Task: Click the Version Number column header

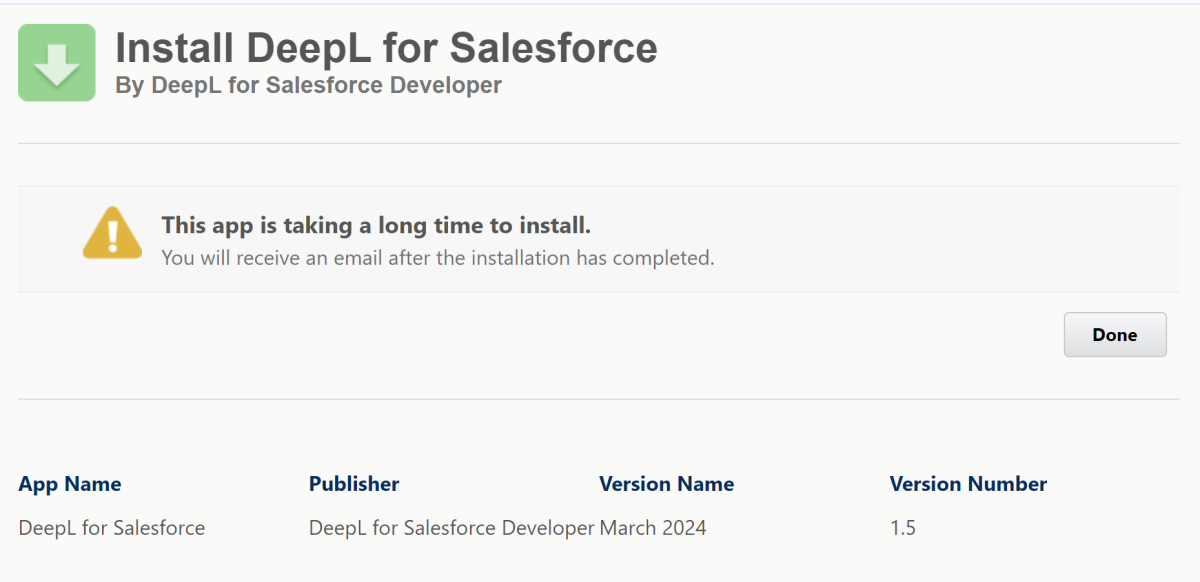Action: [x=968, y=484]
